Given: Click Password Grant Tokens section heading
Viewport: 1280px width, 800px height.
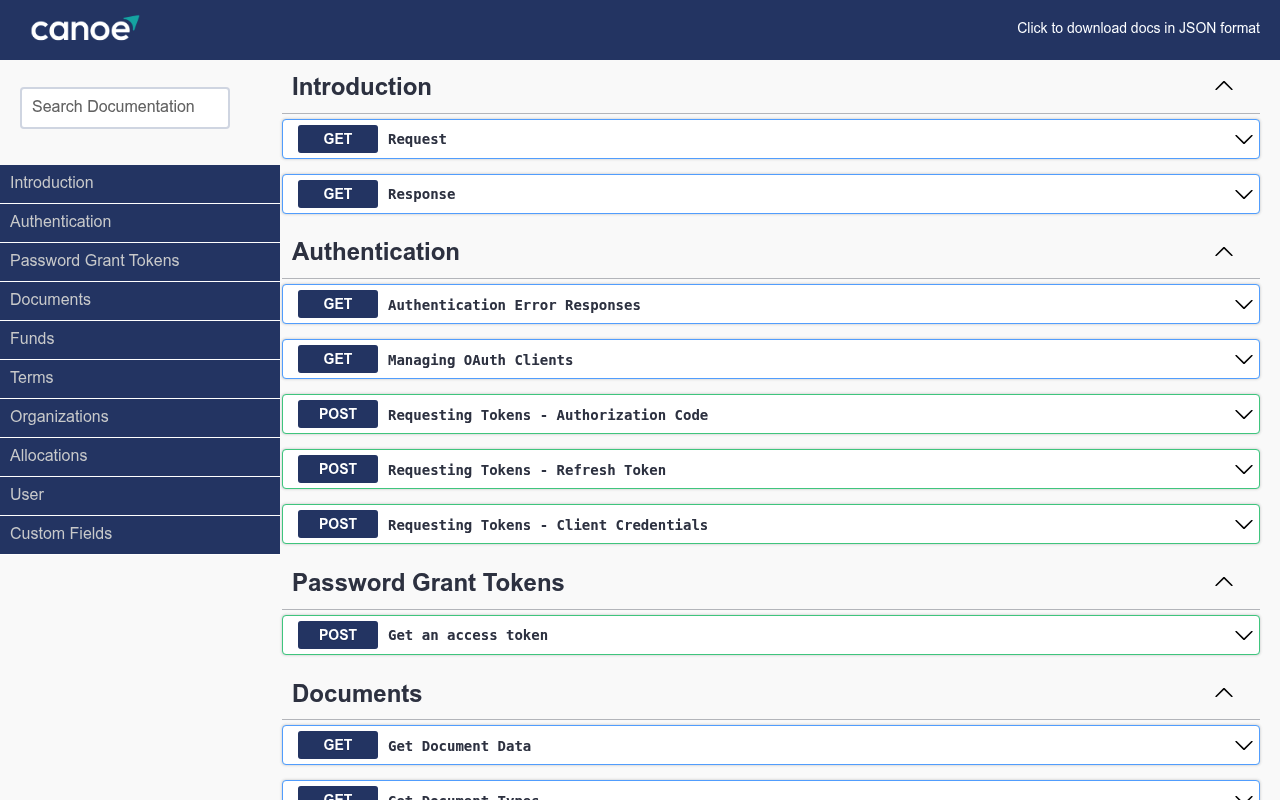Looking at the screenshot, I should (x=428, y=583).
